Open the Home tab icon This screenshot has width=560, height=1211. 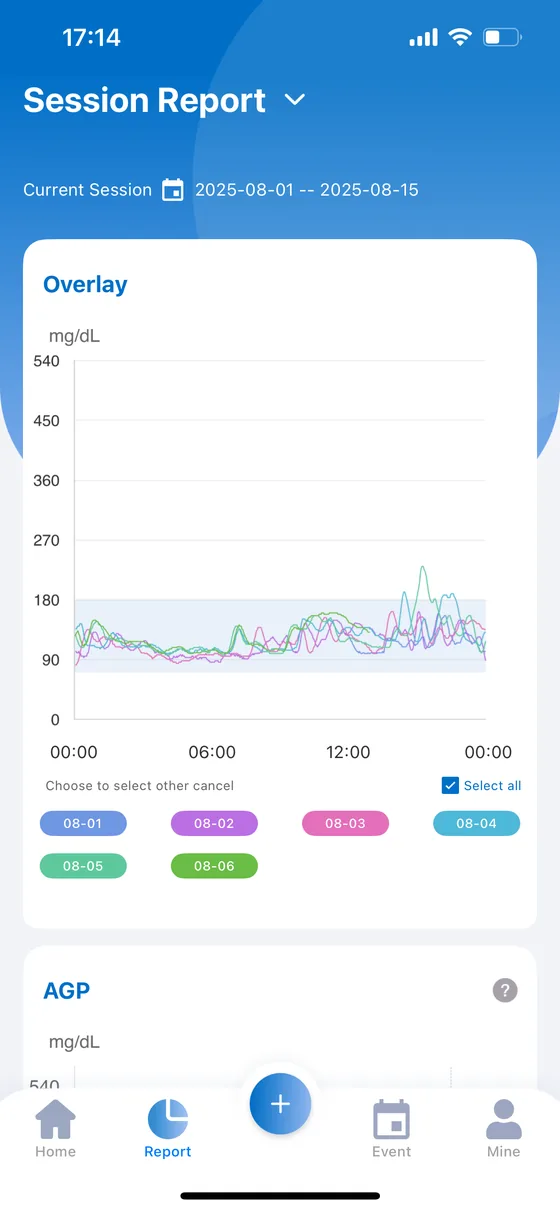(55, 1120)
